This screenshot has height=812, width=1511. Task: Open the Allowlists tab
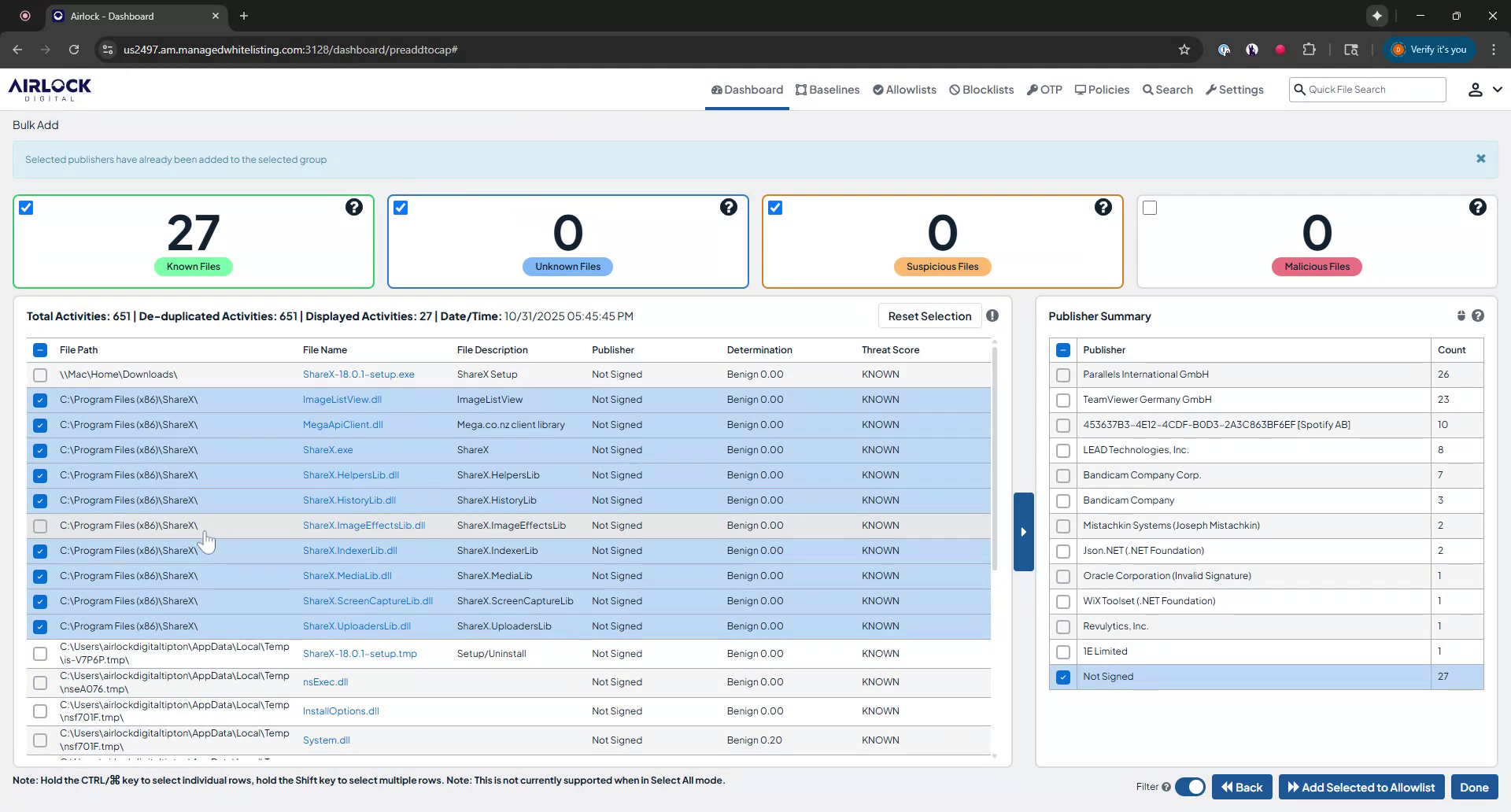904,90
